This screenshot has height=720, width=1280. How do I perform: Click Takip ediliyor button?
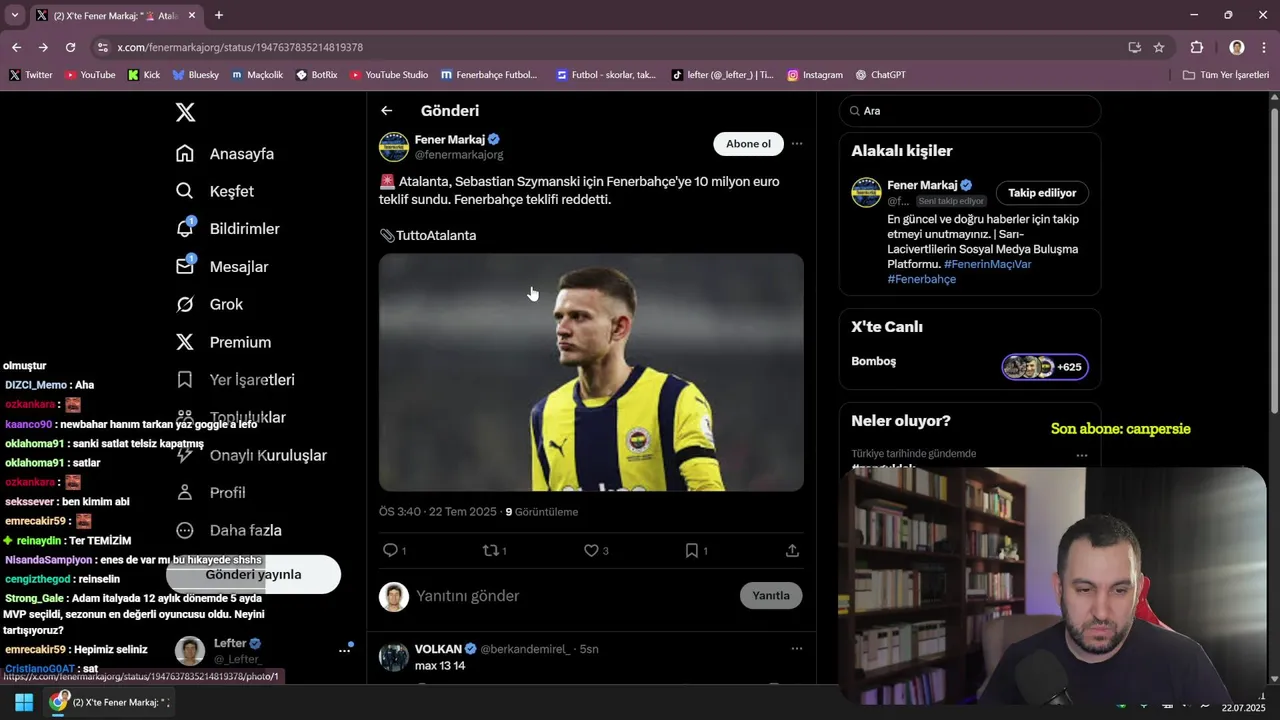coord(1042,193)
